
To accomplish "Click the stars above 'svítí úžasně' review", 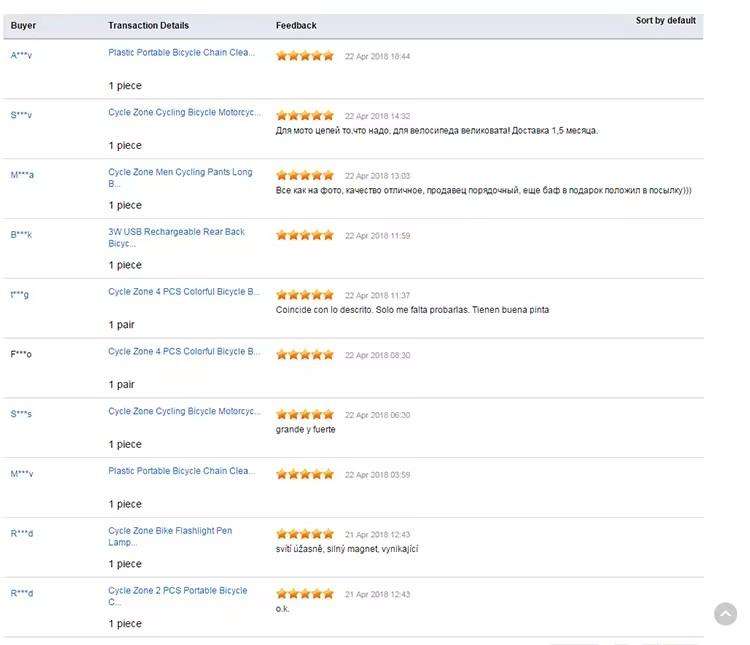I will 305,534.
